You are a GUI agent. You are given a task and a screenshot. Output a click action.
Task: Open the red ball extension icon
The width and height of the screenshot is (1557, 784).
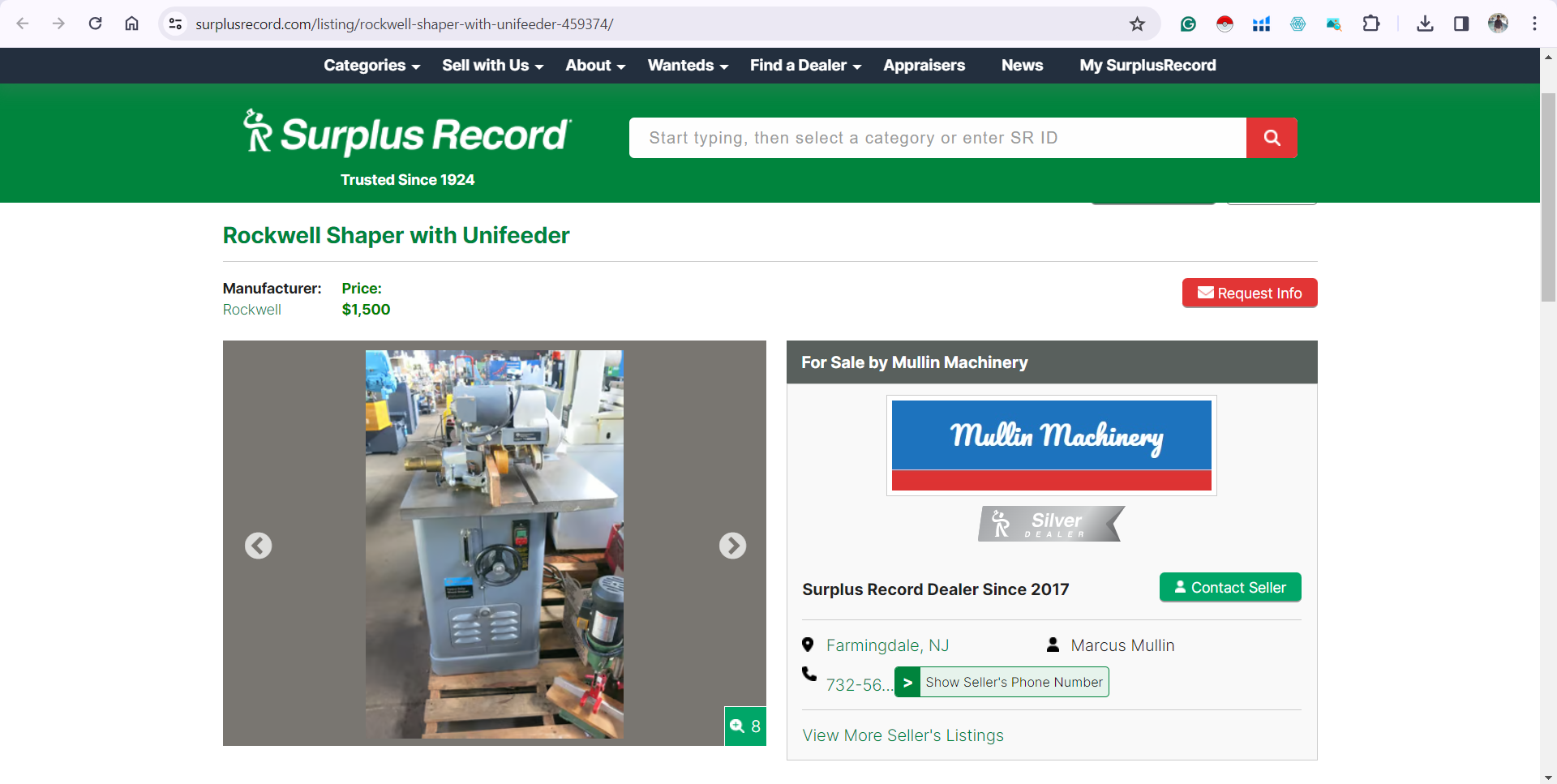(1225, 24)
